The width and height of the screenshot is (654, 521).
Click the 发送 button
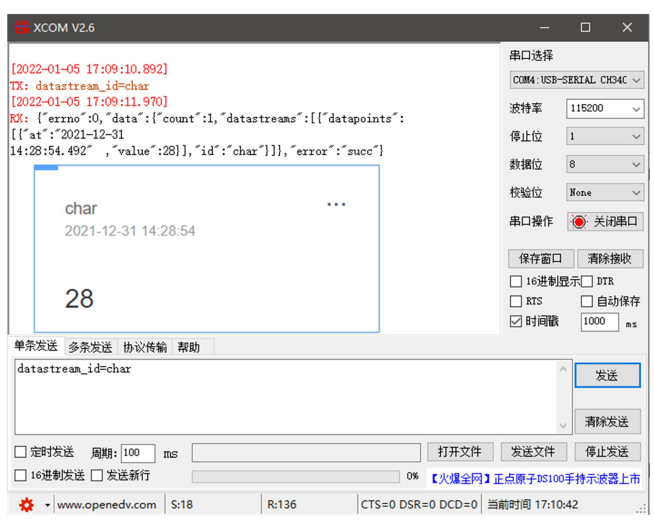coord(607,375)
